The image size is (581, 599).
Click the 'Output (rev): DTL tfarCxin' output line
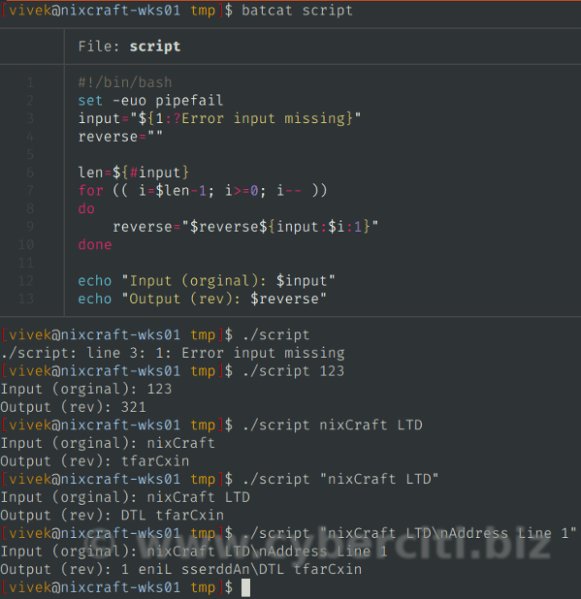tap(112, 515)
